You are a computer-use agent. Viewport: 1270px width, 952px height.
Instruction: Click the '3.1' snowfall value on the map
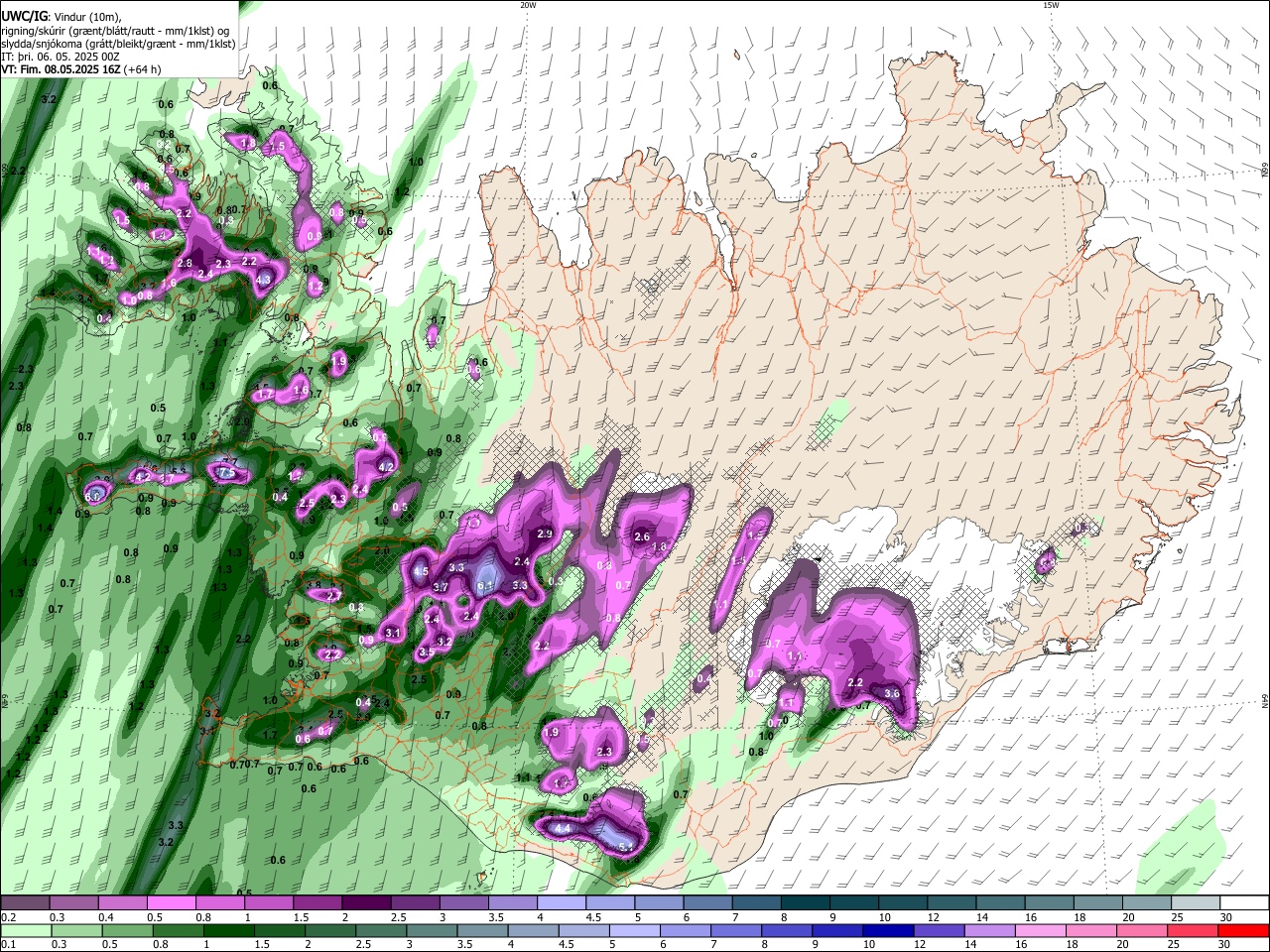coord(393,633)
